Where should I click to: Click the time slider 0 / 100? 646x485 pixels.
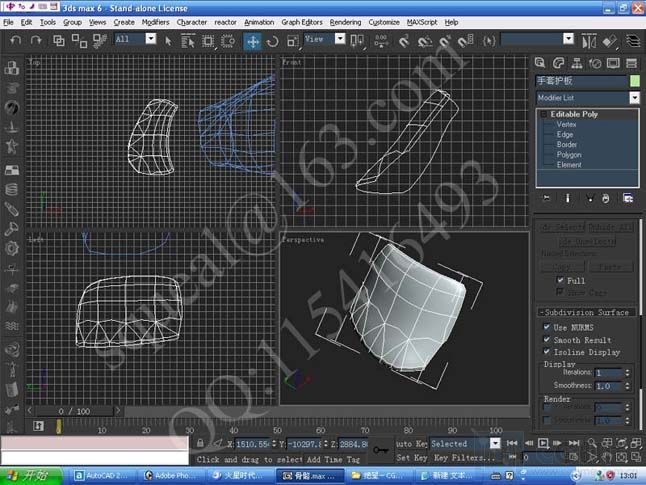(74, 411)
